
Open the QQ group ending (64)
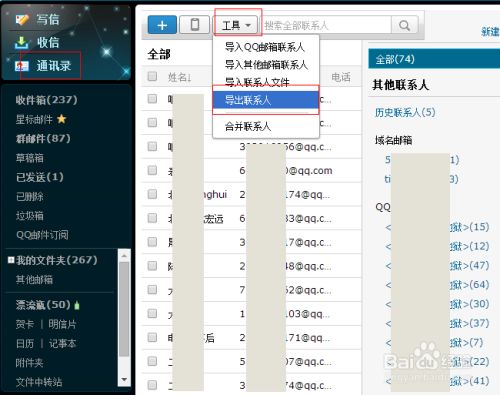point(470,285)
